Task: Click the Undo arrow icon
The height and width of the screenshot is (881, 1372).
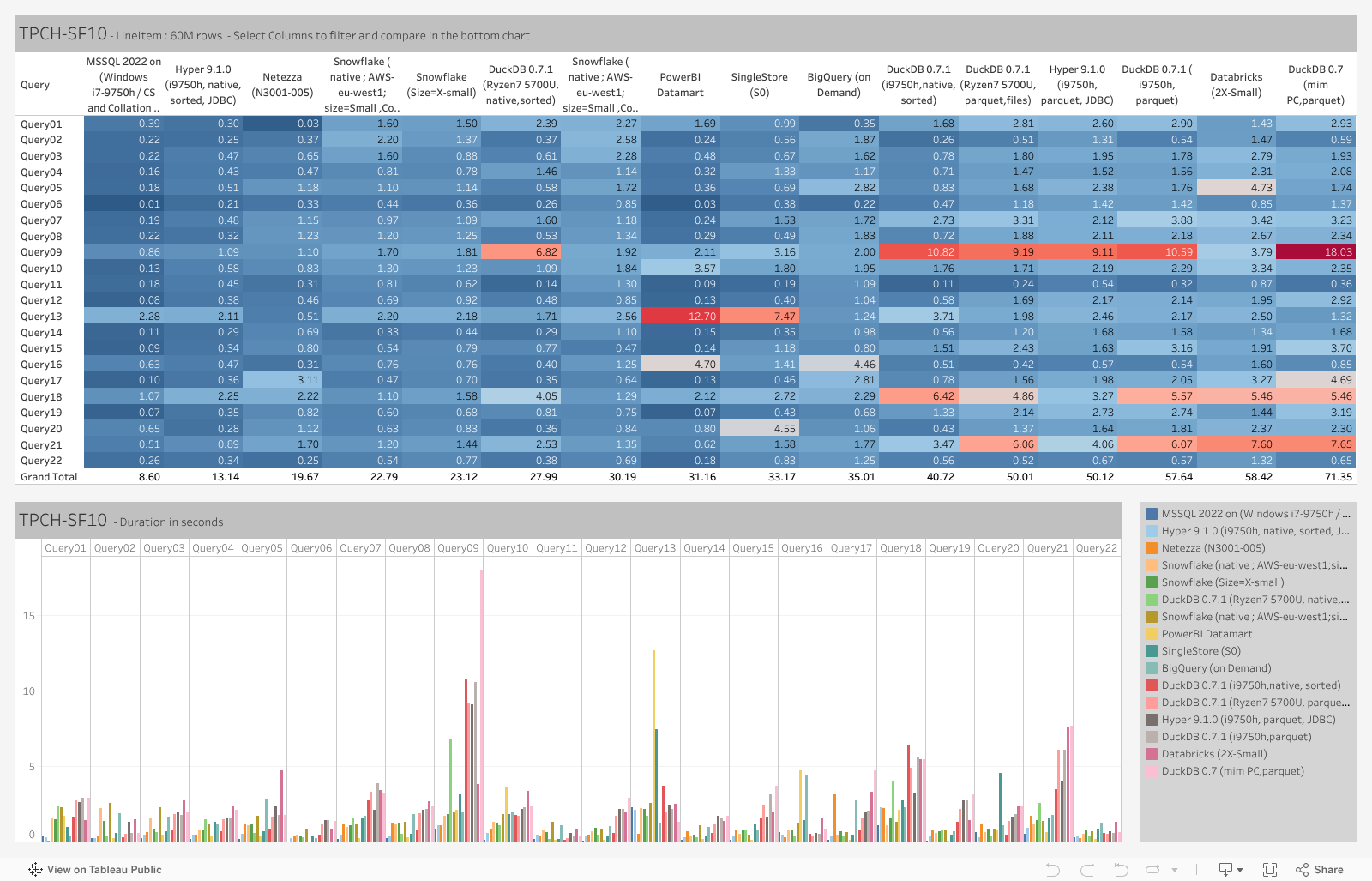Action: (1052, 870)
